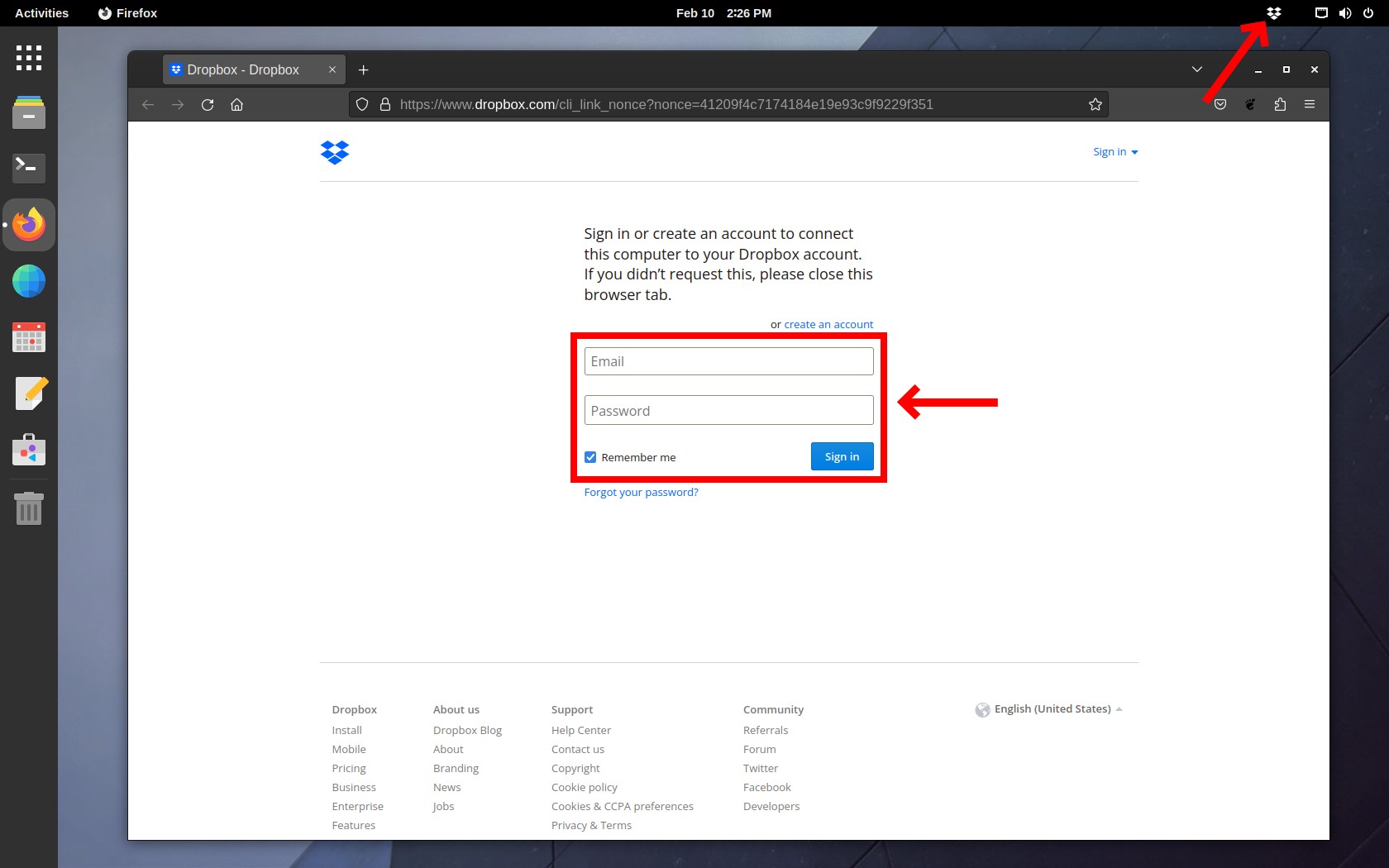1389x868 pixels.
Task: Select the Firefox icon in the dock
Action: click(x=29, y=224)
